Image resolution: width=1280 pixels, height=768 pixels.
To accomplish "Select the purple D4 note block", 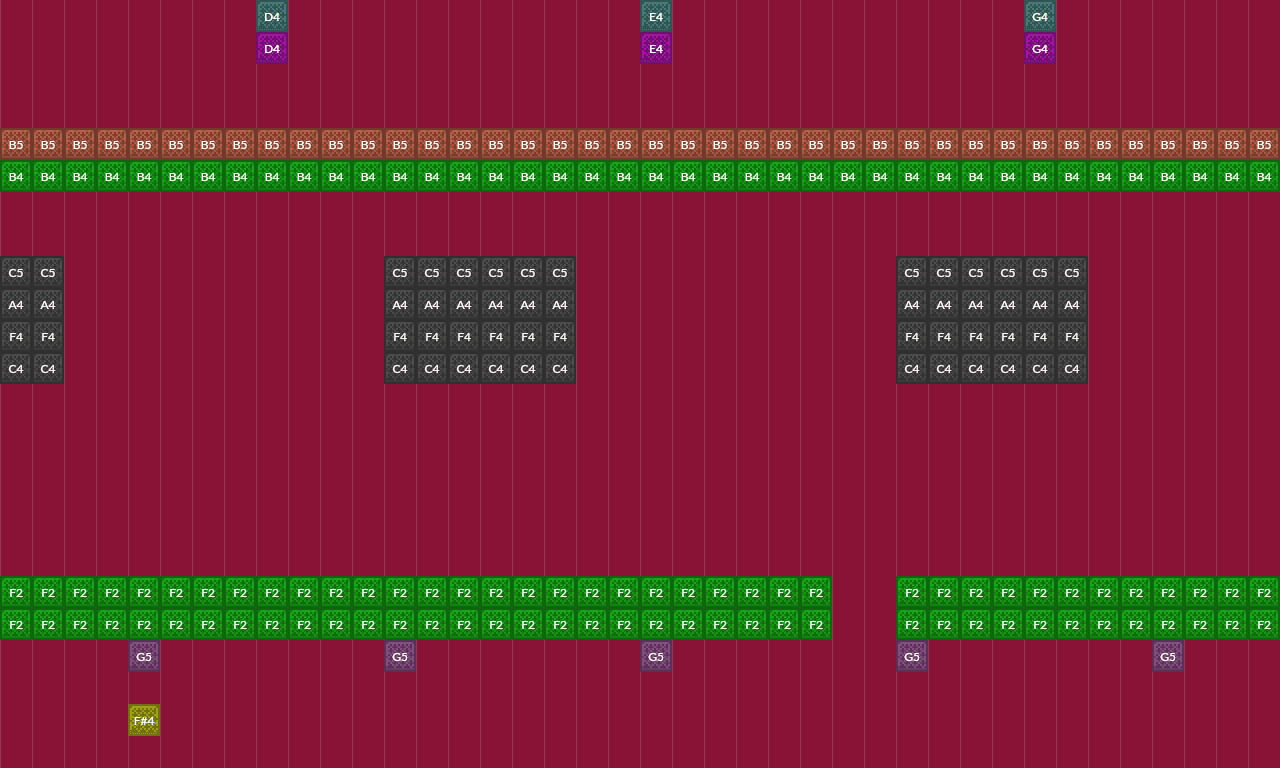I will click(272, 48).
